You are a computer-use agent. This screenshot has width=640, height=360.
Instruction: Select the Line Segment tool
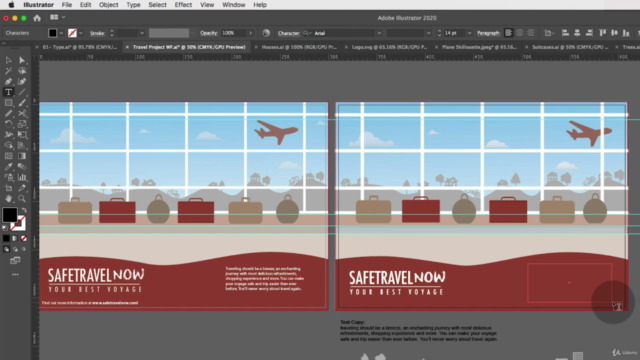(22, 92)
